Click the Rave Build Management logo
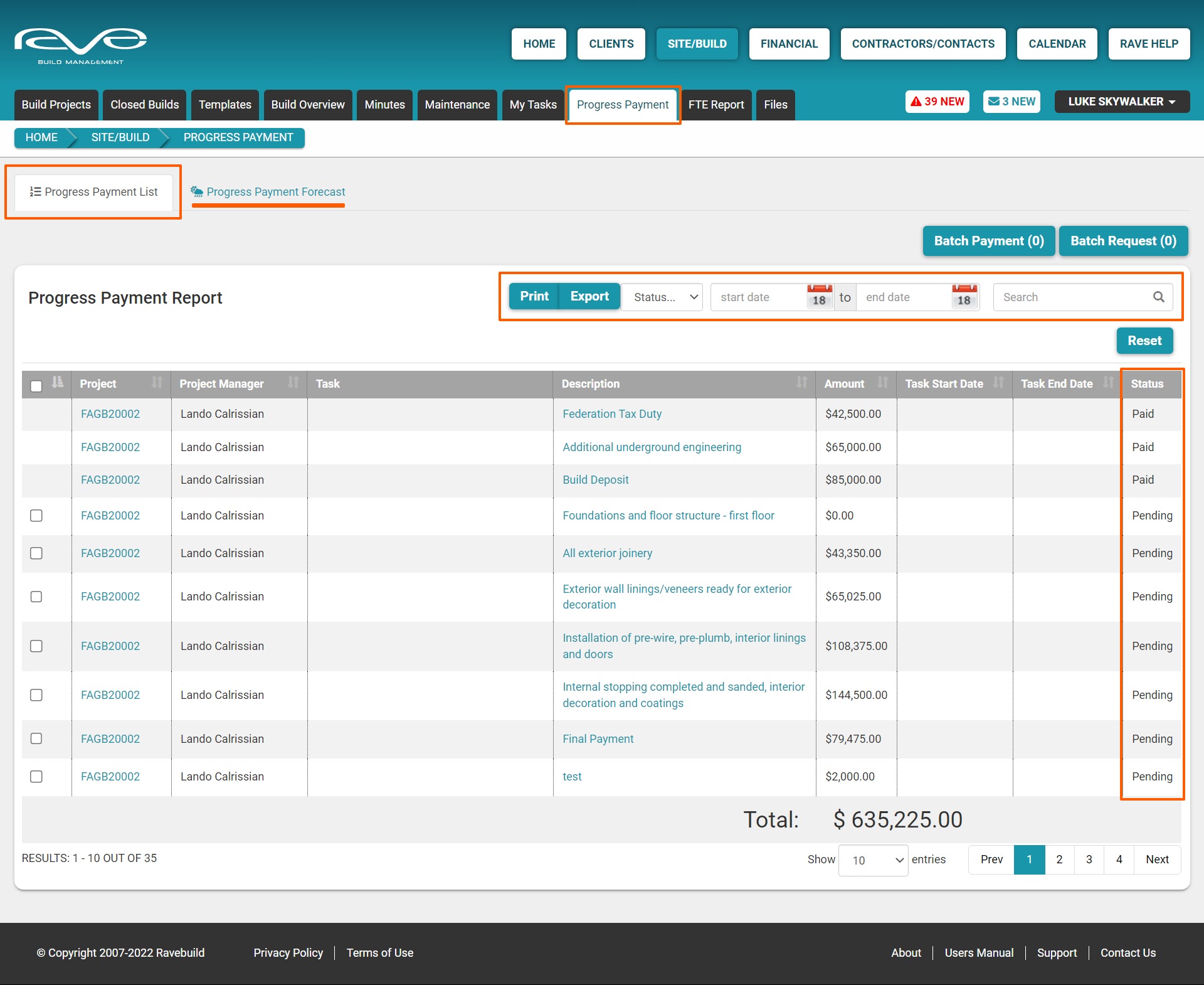 point(80,45)
